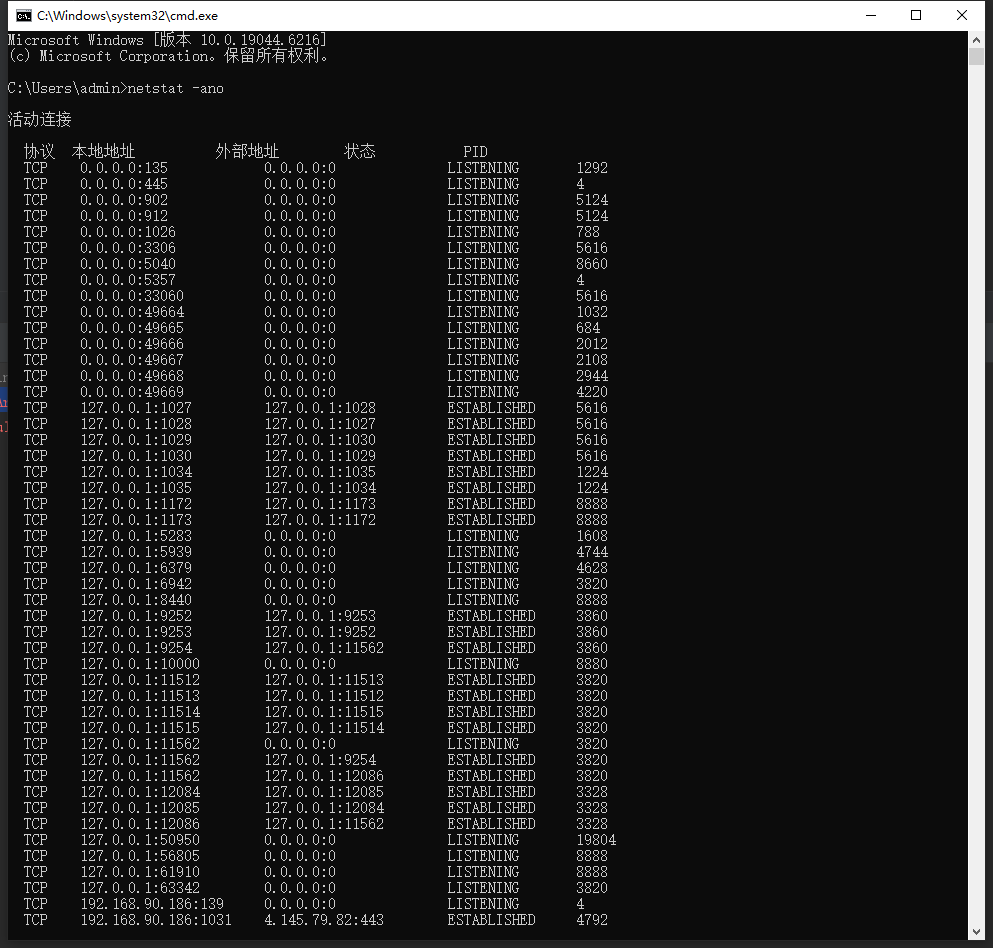Click local address '127.0.0.1:1034'

(x=136, y=472)
